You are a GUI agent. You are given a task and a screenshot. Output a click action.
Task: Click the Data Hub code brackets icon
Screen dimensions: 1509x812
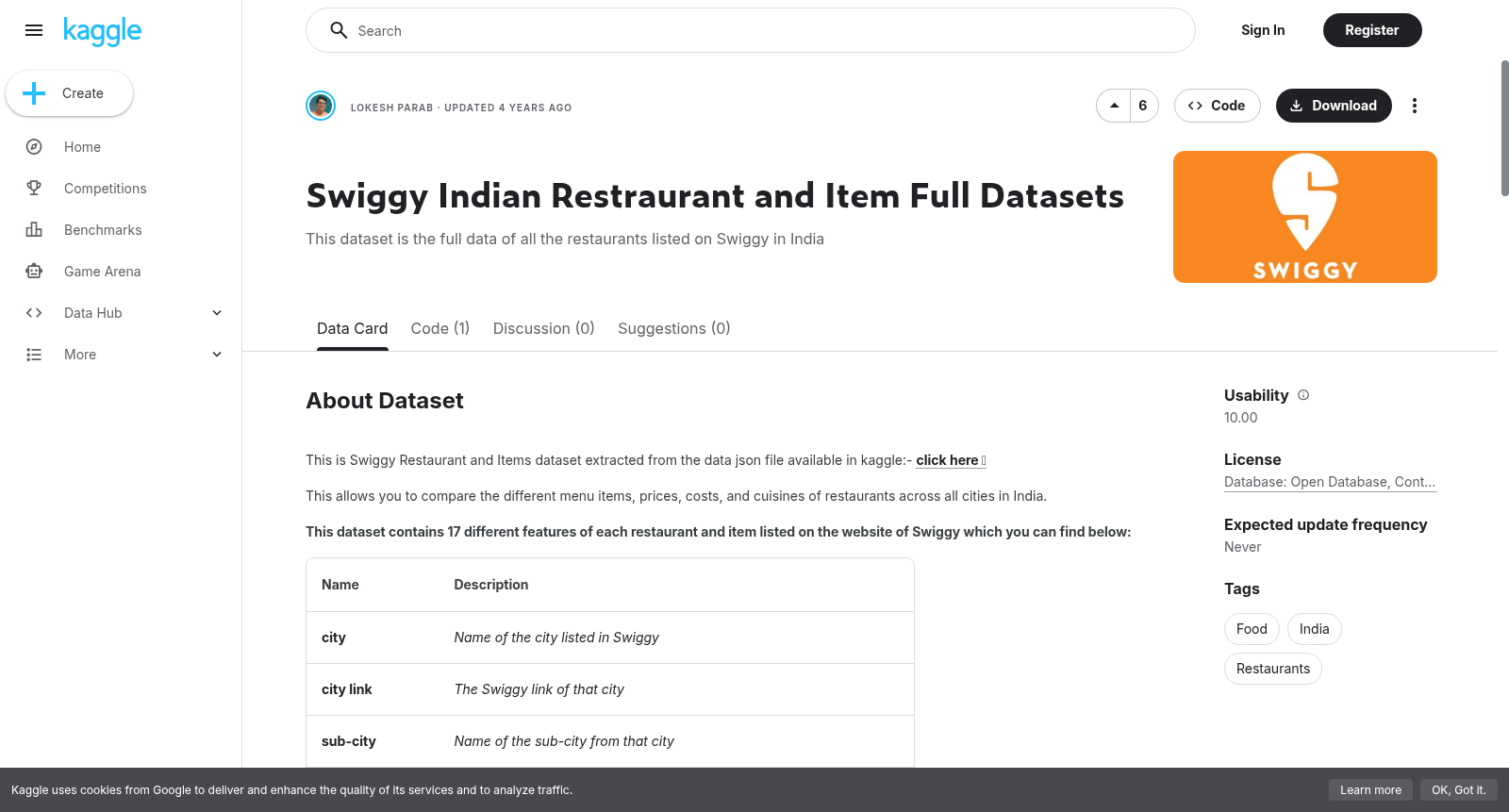[x=34, y=313]
